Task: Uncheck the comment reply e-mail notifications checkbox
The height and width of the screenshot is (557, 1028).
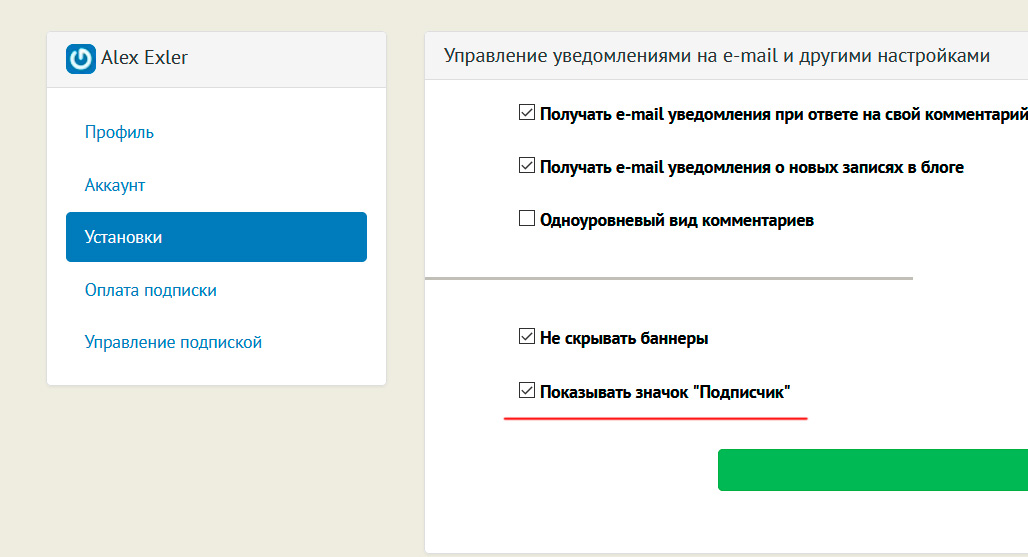Action: 527,113
